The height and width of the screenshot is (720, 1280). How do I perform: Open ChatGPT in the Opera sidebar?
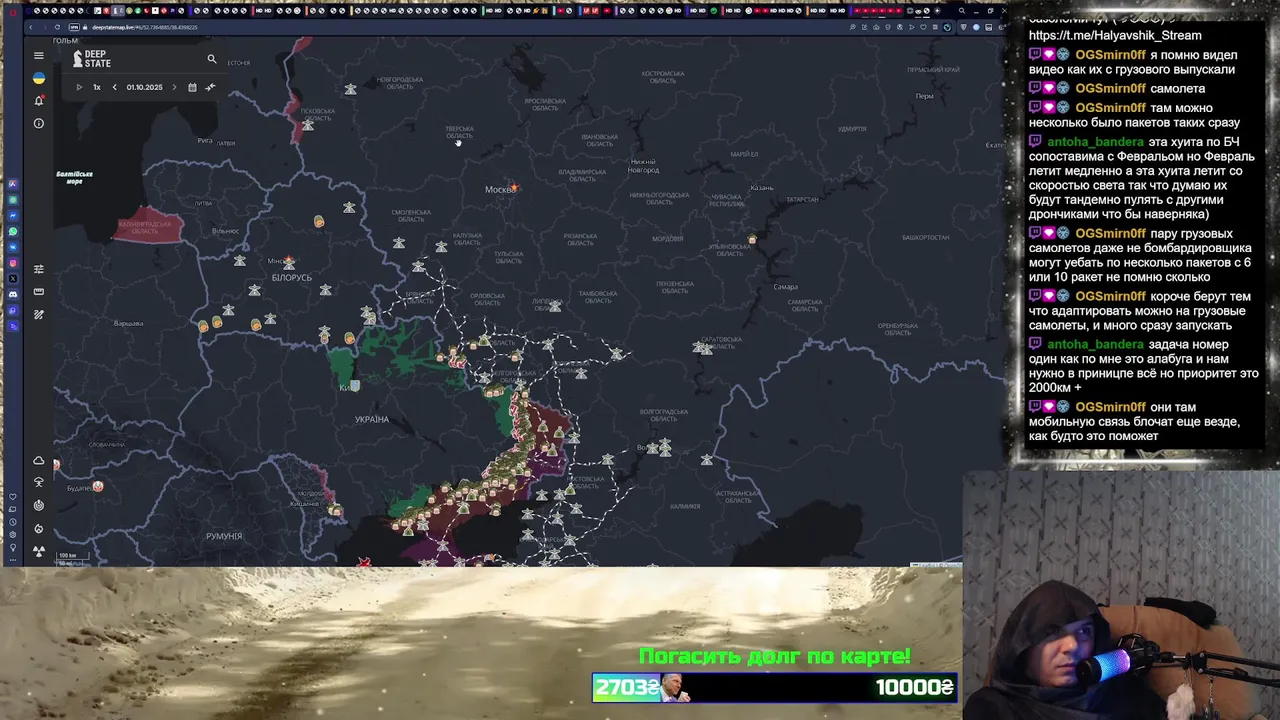13,200
